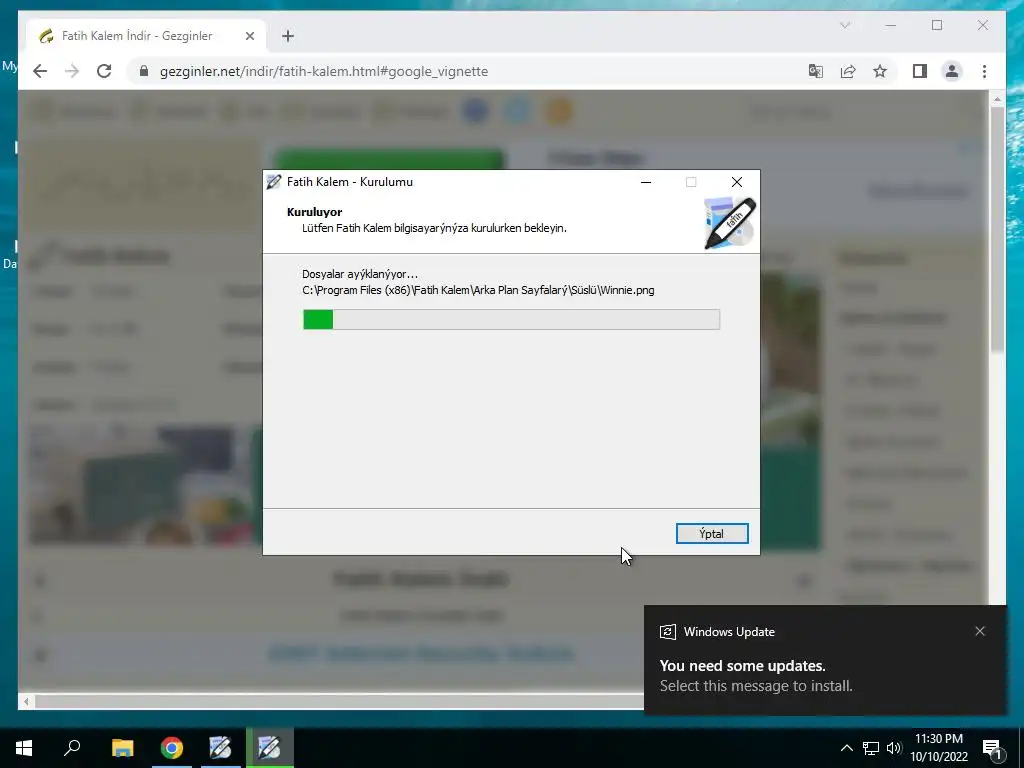Click the Chrome vertical scrollbar
Image resolution: width=1024 pixels, height=768 pixels.
tap(997, 229)
